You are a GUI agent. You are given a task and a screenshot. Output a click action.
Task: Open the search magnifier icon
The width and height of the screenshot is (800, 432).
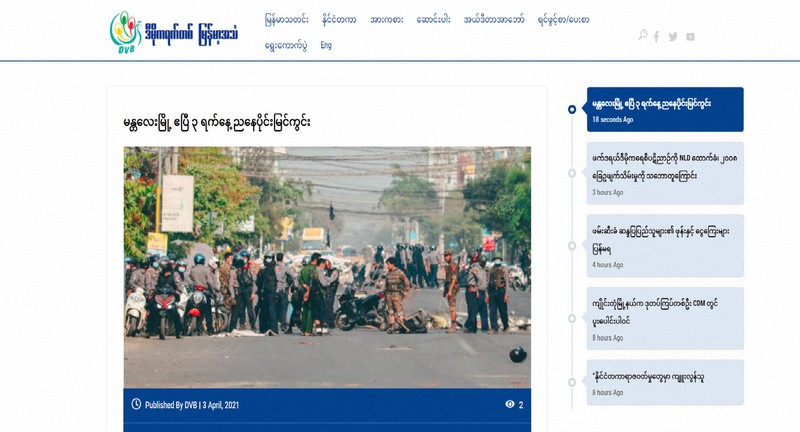[x=643, y=35]
